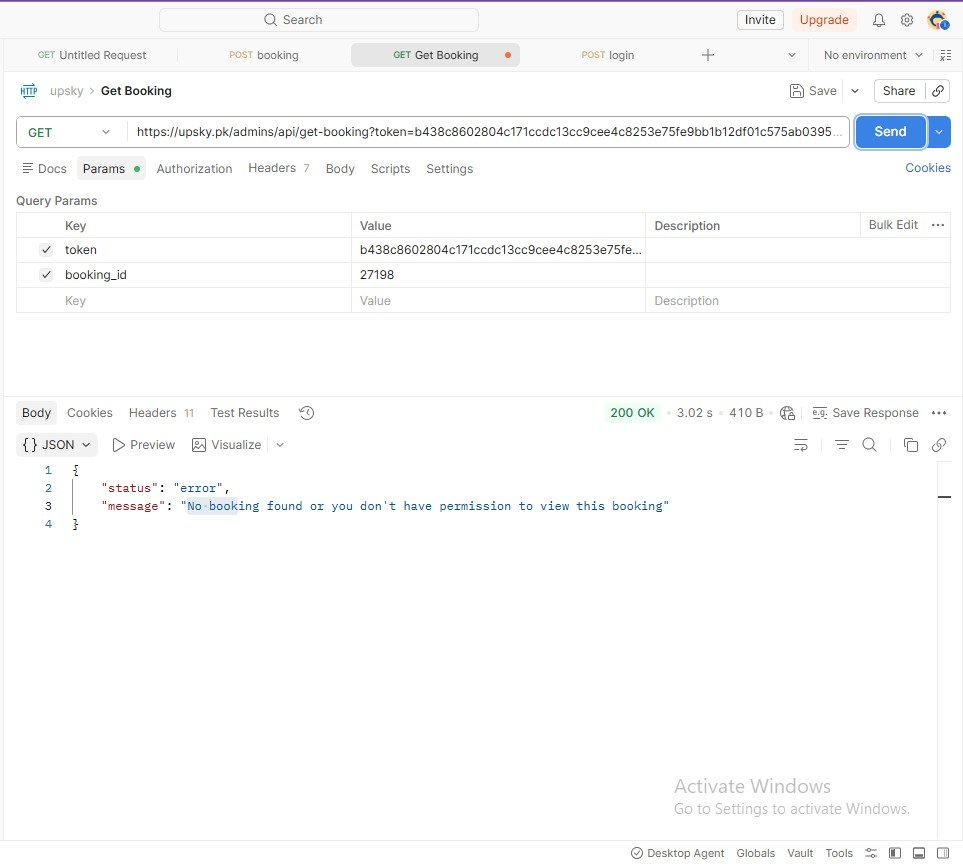The height and width of the screenshot is (864, 963).
Task: Open the query params more options ellipsis
Action: point(938,225)
